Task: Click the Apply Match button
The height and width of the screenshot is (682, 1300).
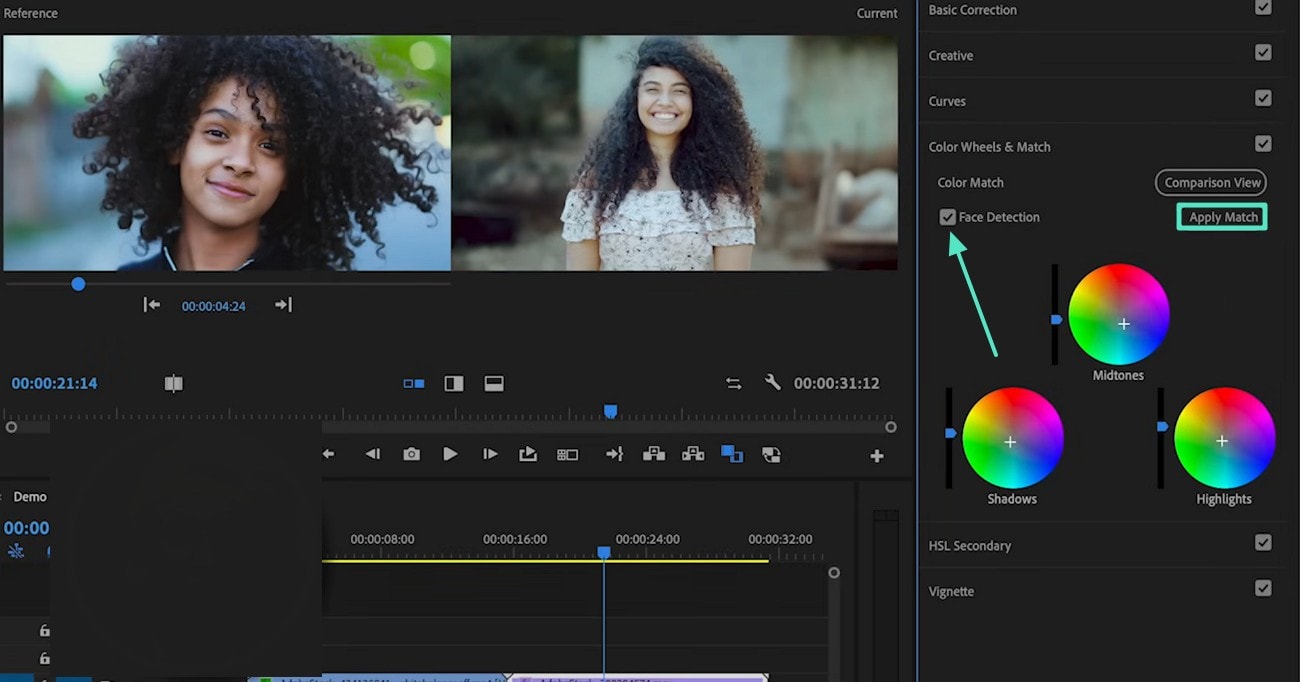Action: click(x=1222, y=217)
